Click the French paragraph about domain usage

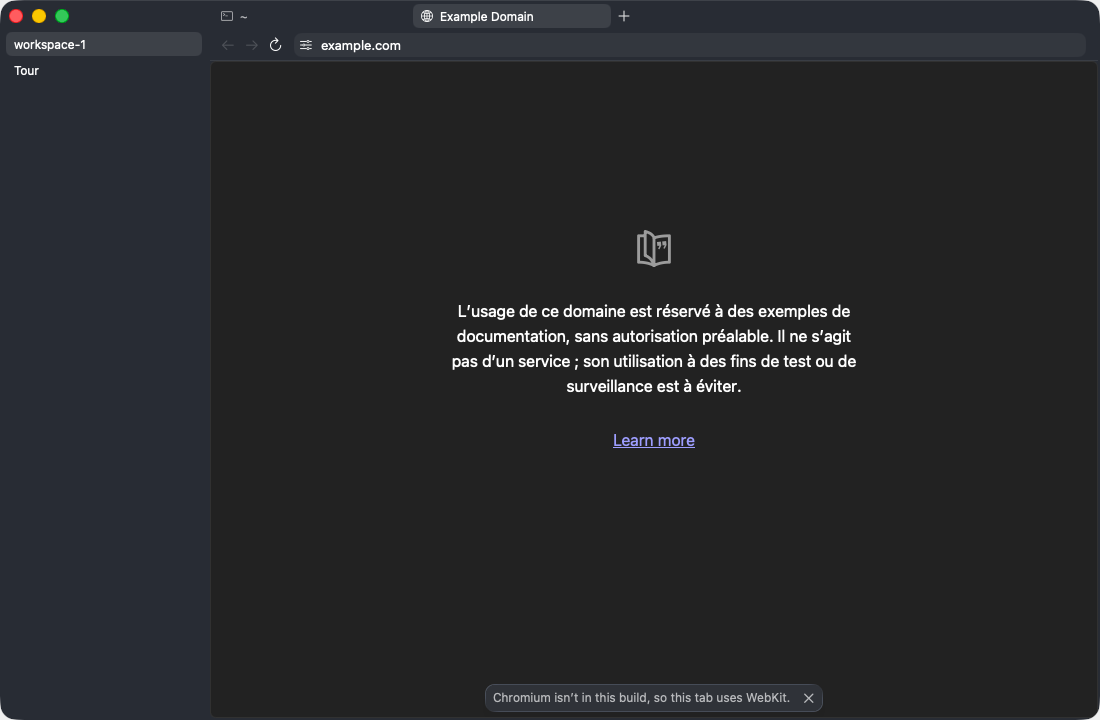coord(653,349)
